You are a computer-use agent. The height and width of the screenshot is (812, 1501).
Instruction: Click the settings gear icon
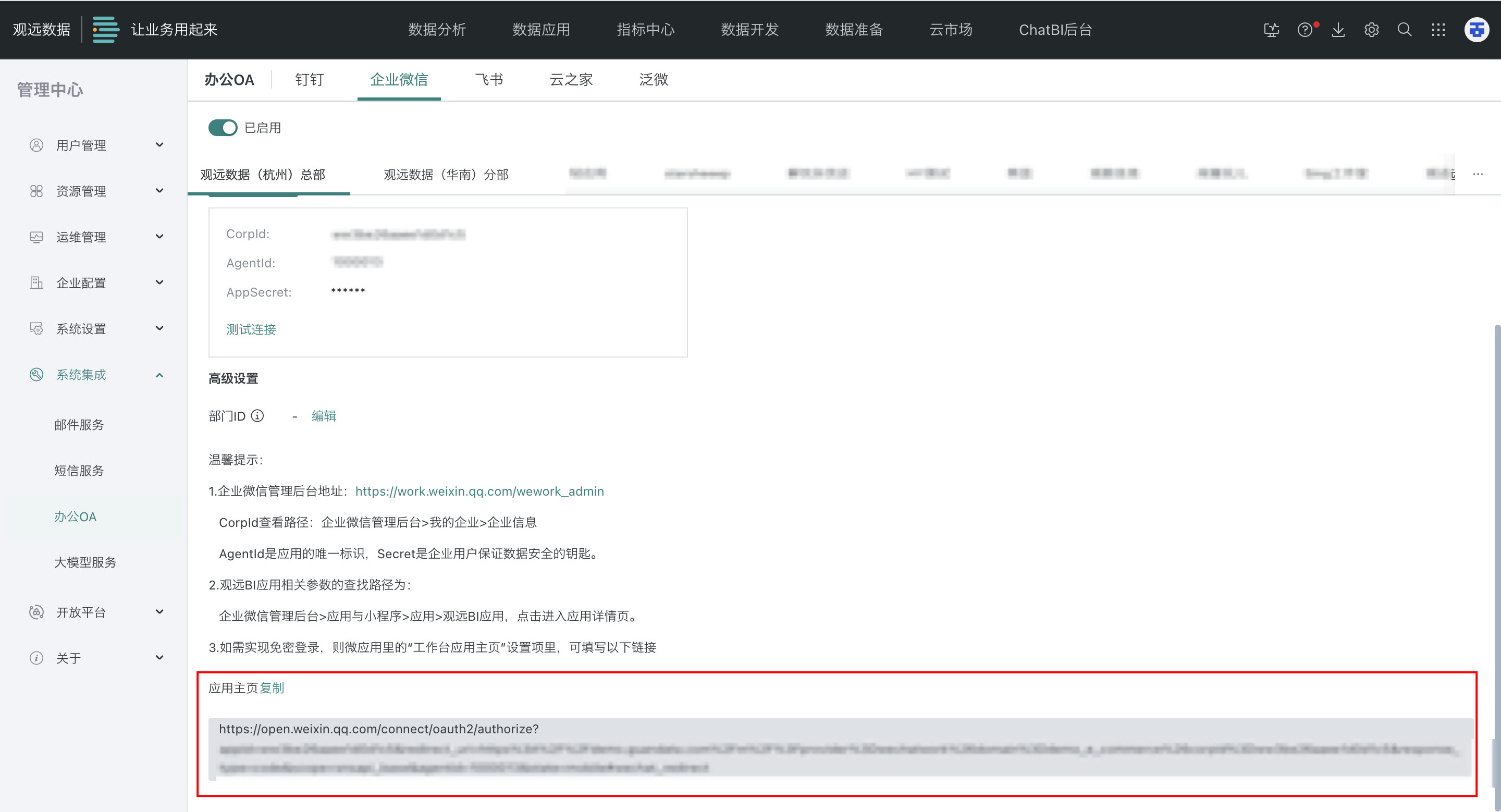click(1371, 30)
